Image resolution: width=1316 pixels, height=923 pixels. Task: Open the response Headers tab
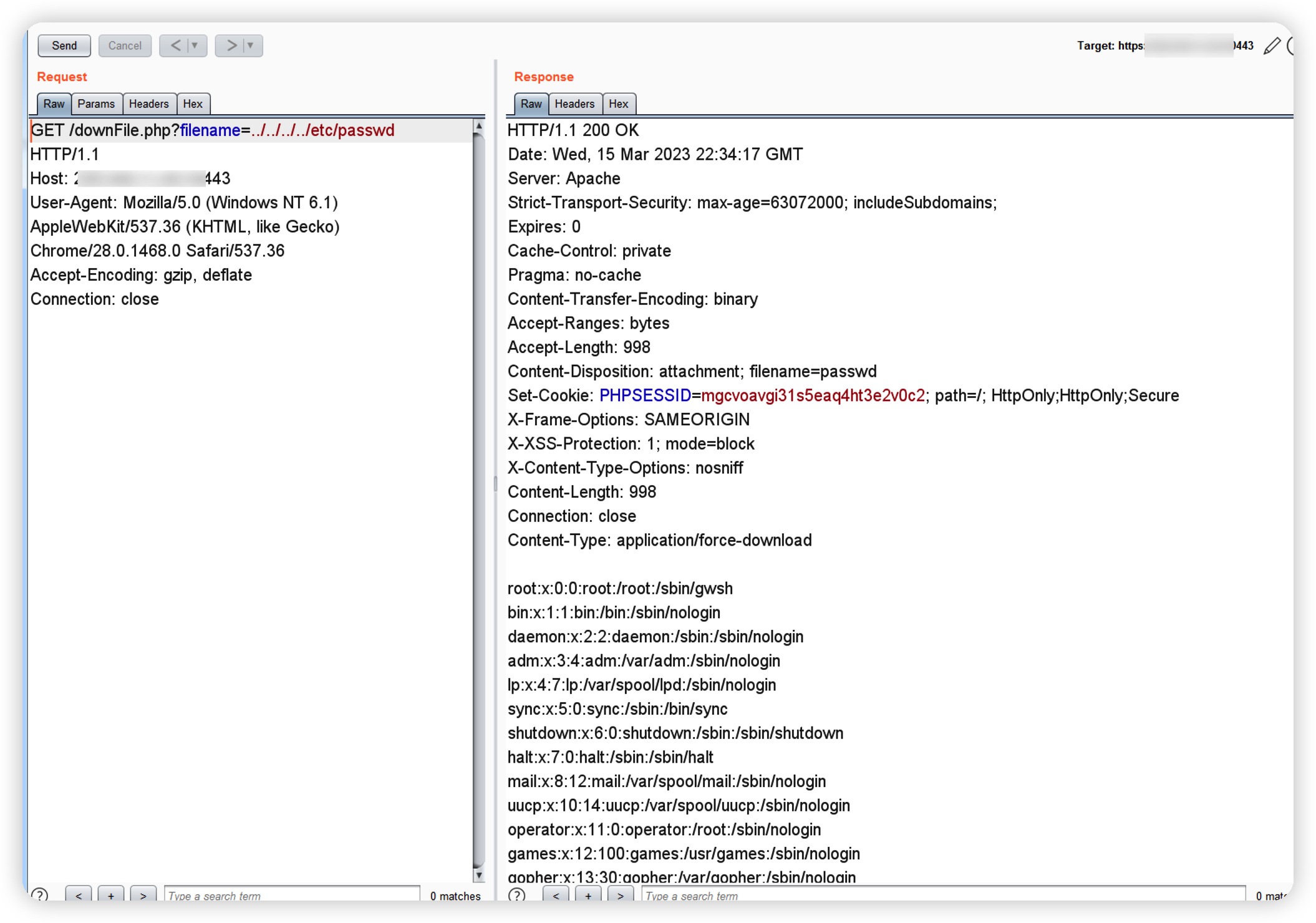coord(574,104)
